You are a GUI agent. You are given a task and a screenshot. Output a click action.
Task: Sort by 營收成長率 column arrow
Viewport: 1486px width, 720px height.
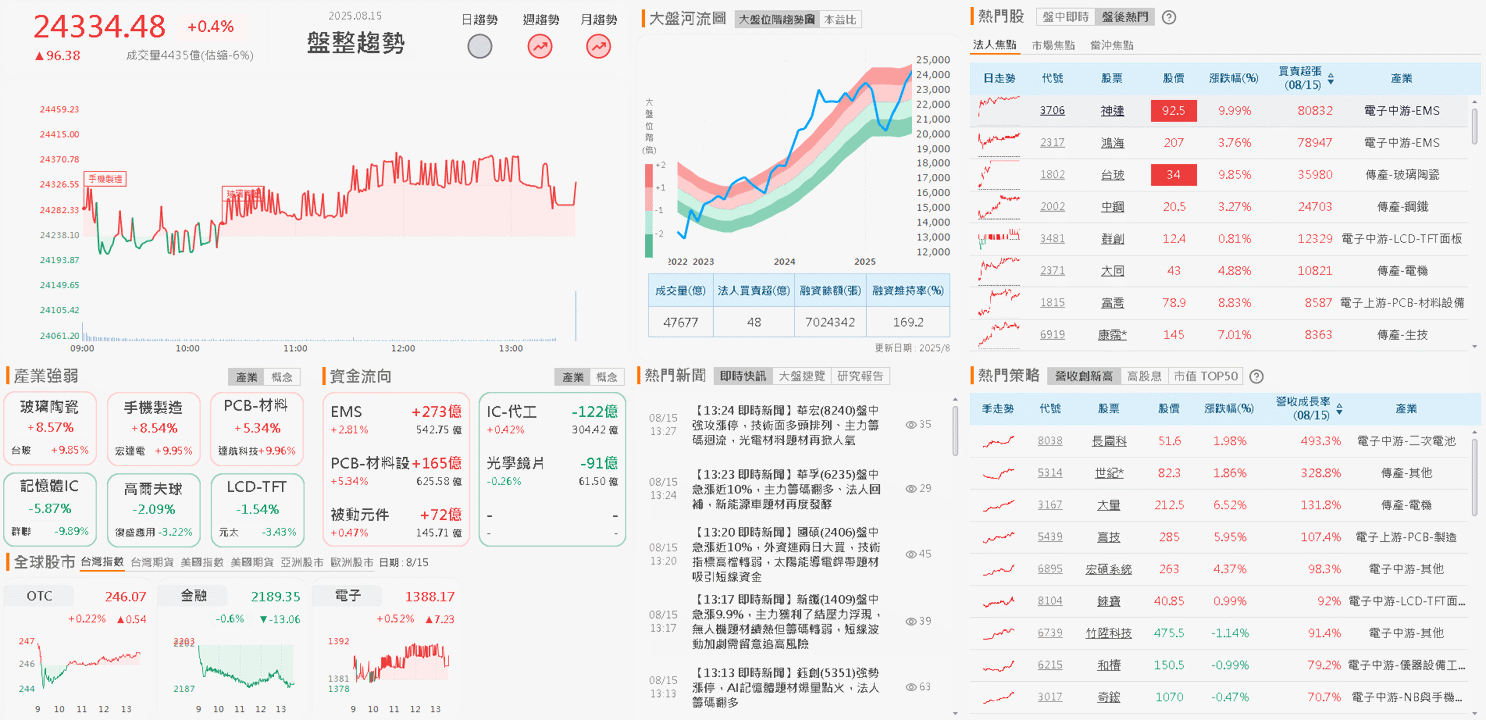1339,410
